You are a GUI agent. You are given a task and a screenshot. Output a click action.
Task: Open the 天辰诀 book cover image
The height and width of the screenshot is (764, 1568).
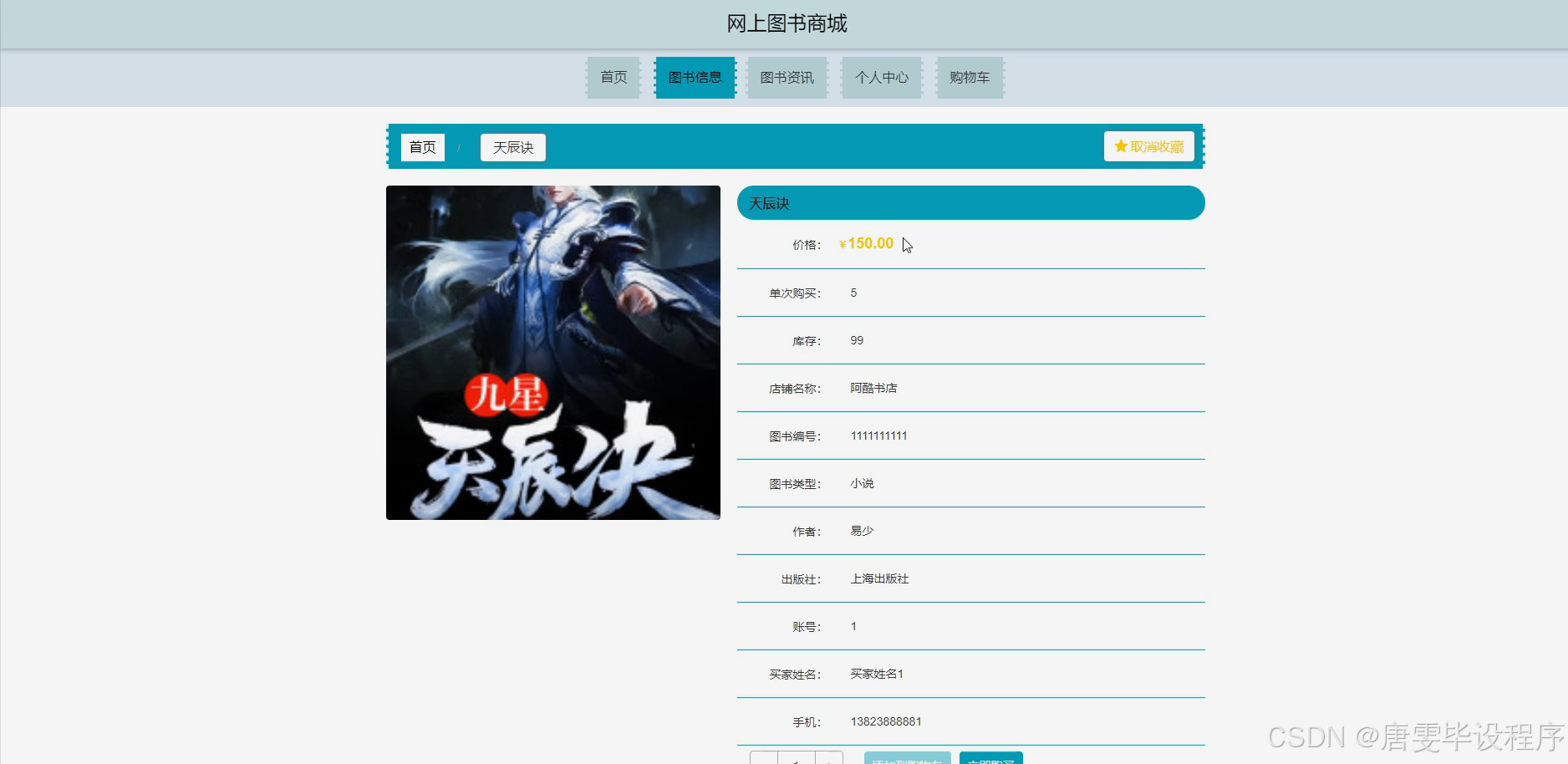(553, 353)
